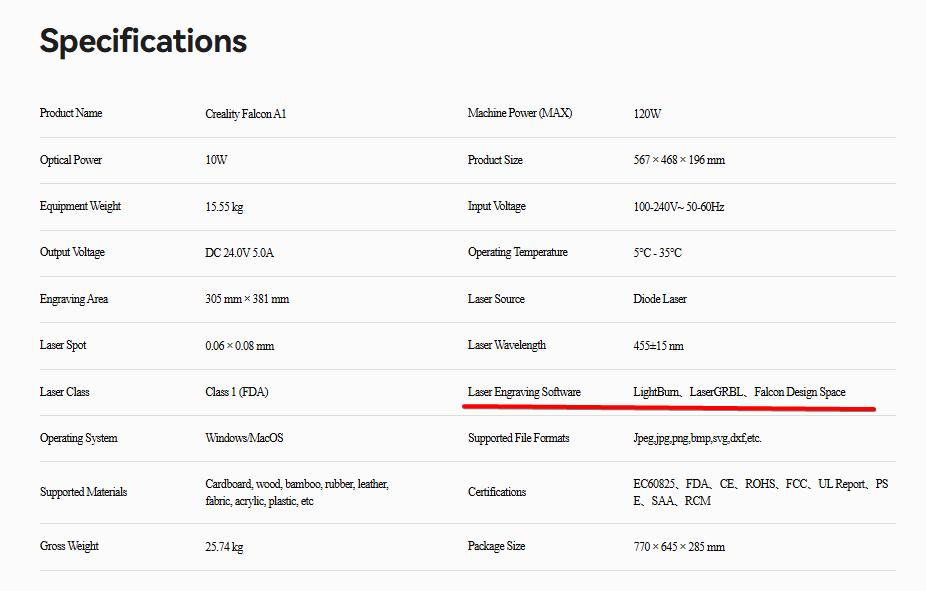
Task: Select the Optical Power 10W value
Action: (216, 160)
